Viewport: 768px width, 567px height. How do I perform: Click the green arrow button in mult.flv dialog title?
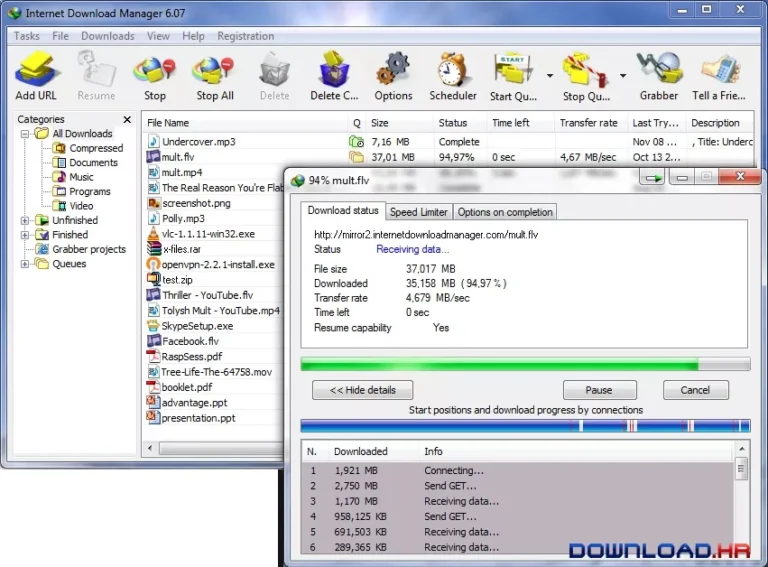click(x=652, y=177)
